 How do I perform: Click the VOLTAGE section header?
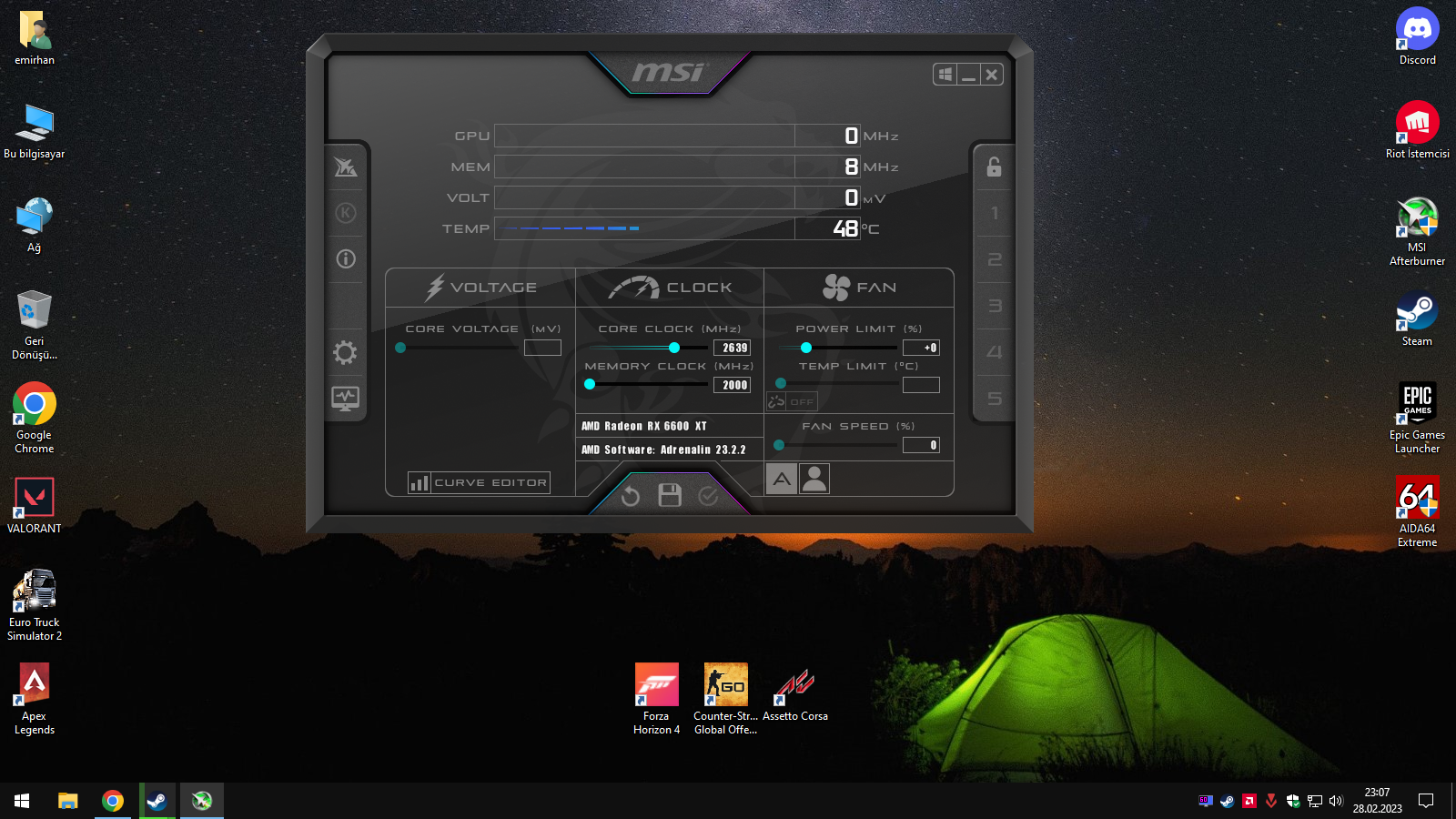click(481, 288)
